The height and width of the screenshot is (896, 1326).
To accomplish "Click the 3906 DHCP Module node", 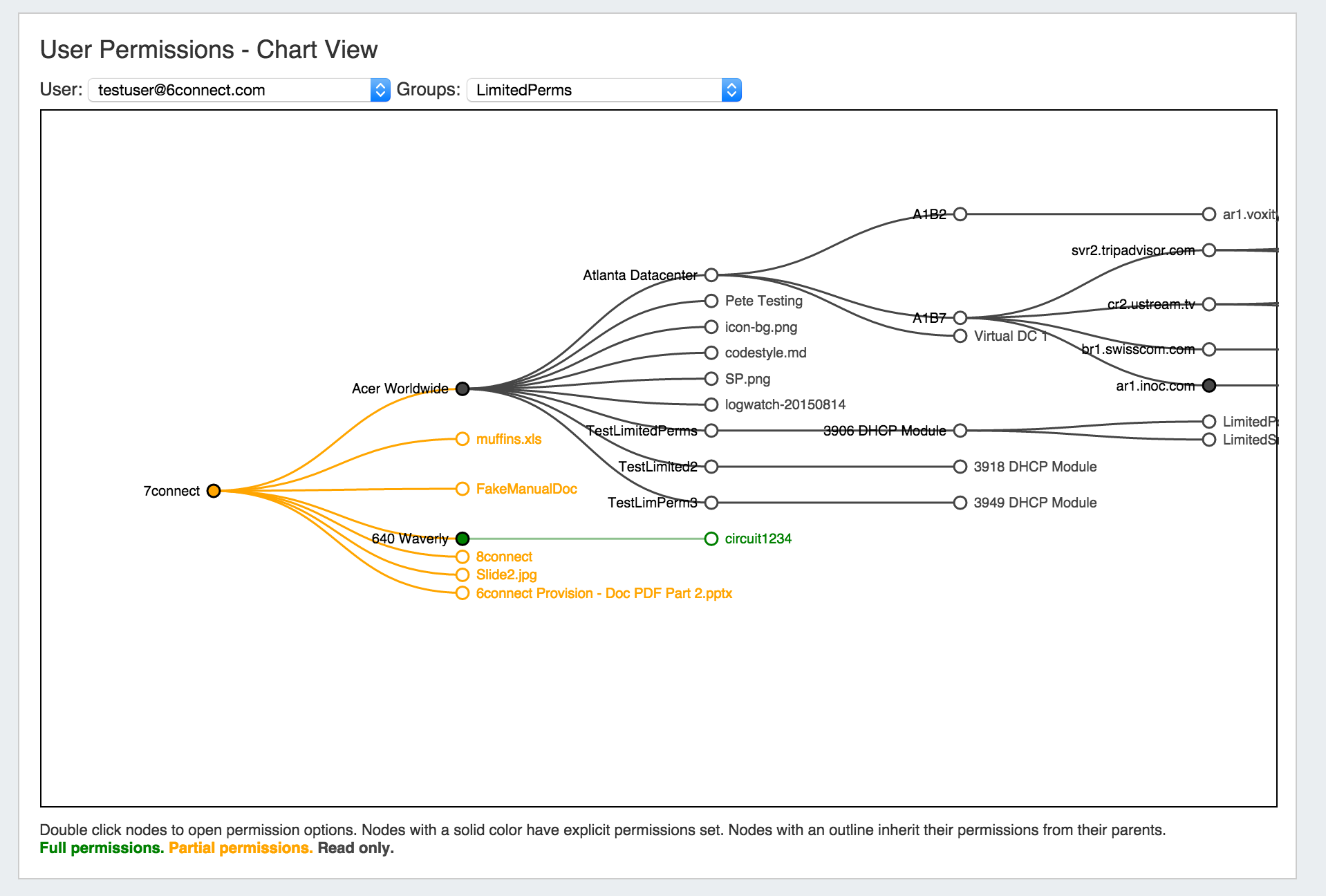I will tap(960, 431).
